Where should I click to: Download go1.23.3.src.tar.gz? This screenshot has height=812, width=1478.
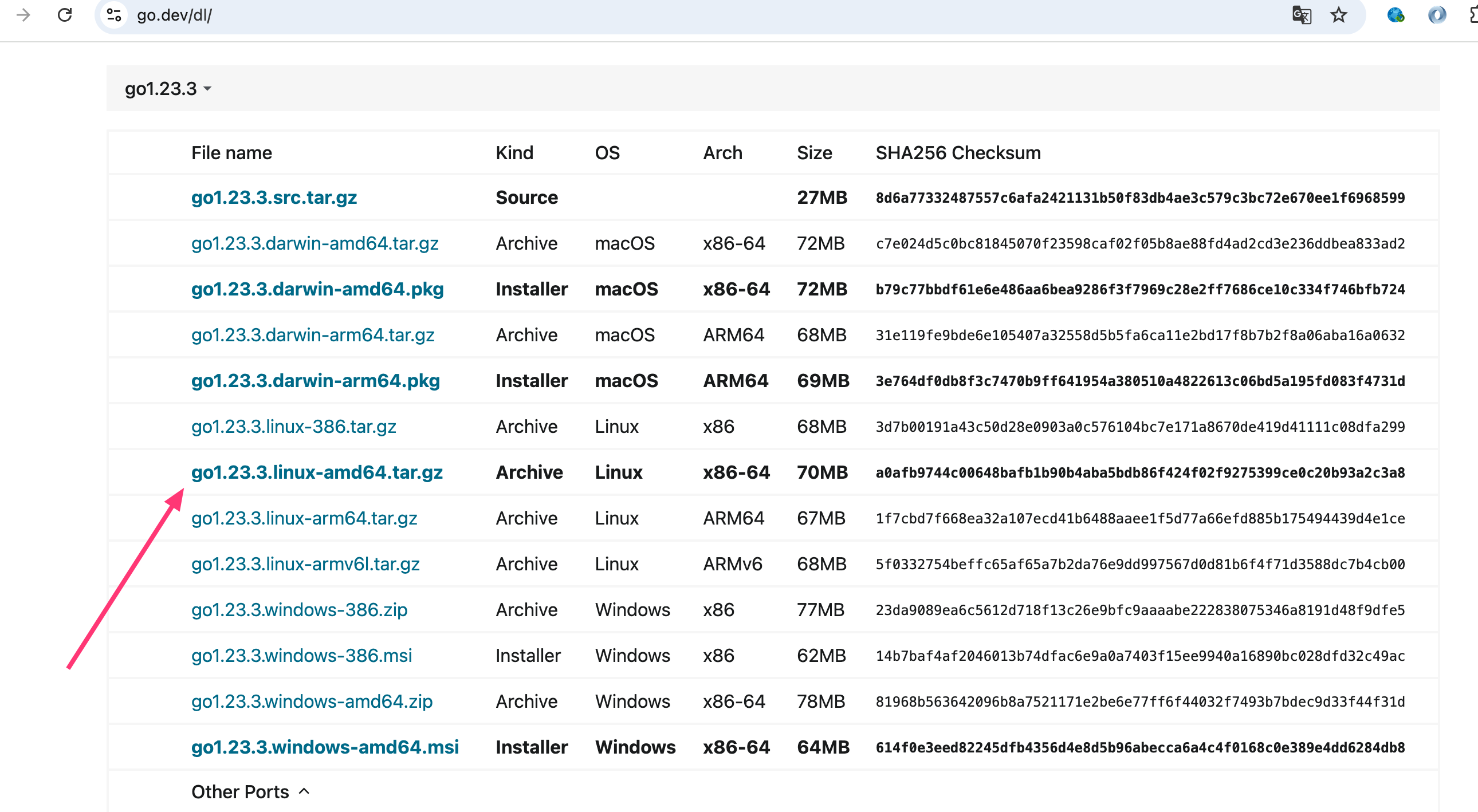(x=274, y=197)
